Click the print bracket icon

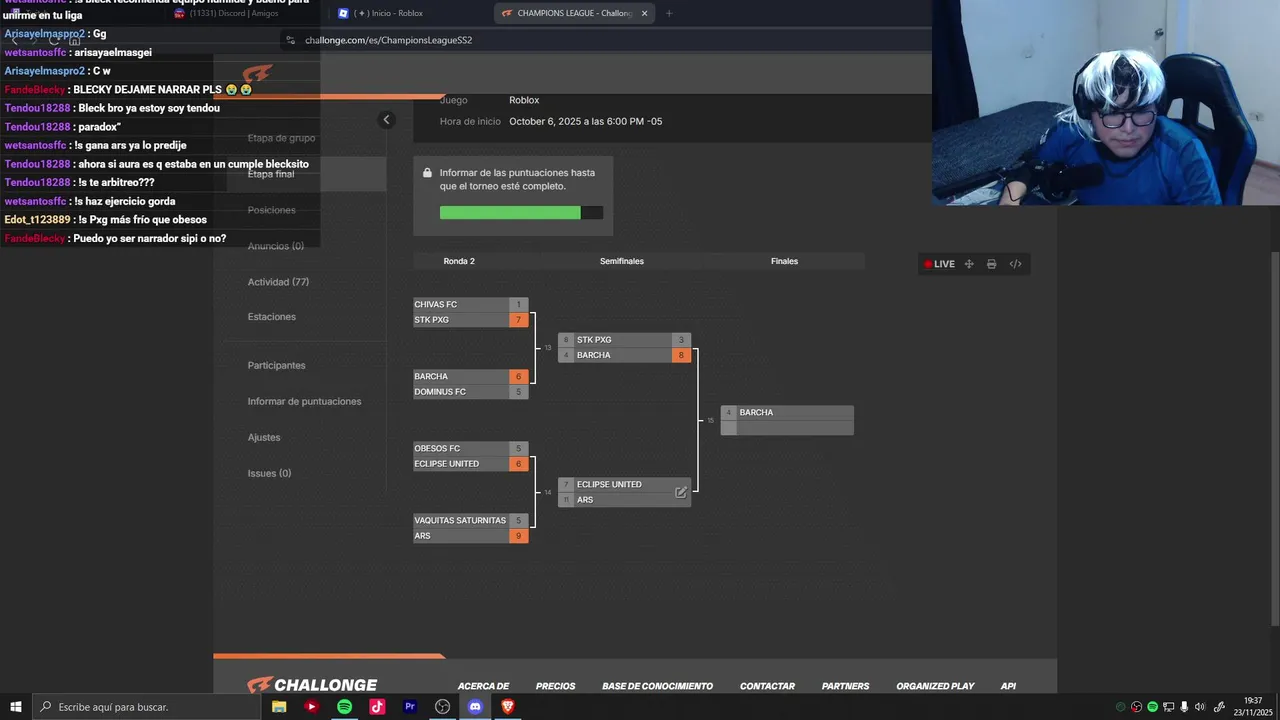[991, 264]
